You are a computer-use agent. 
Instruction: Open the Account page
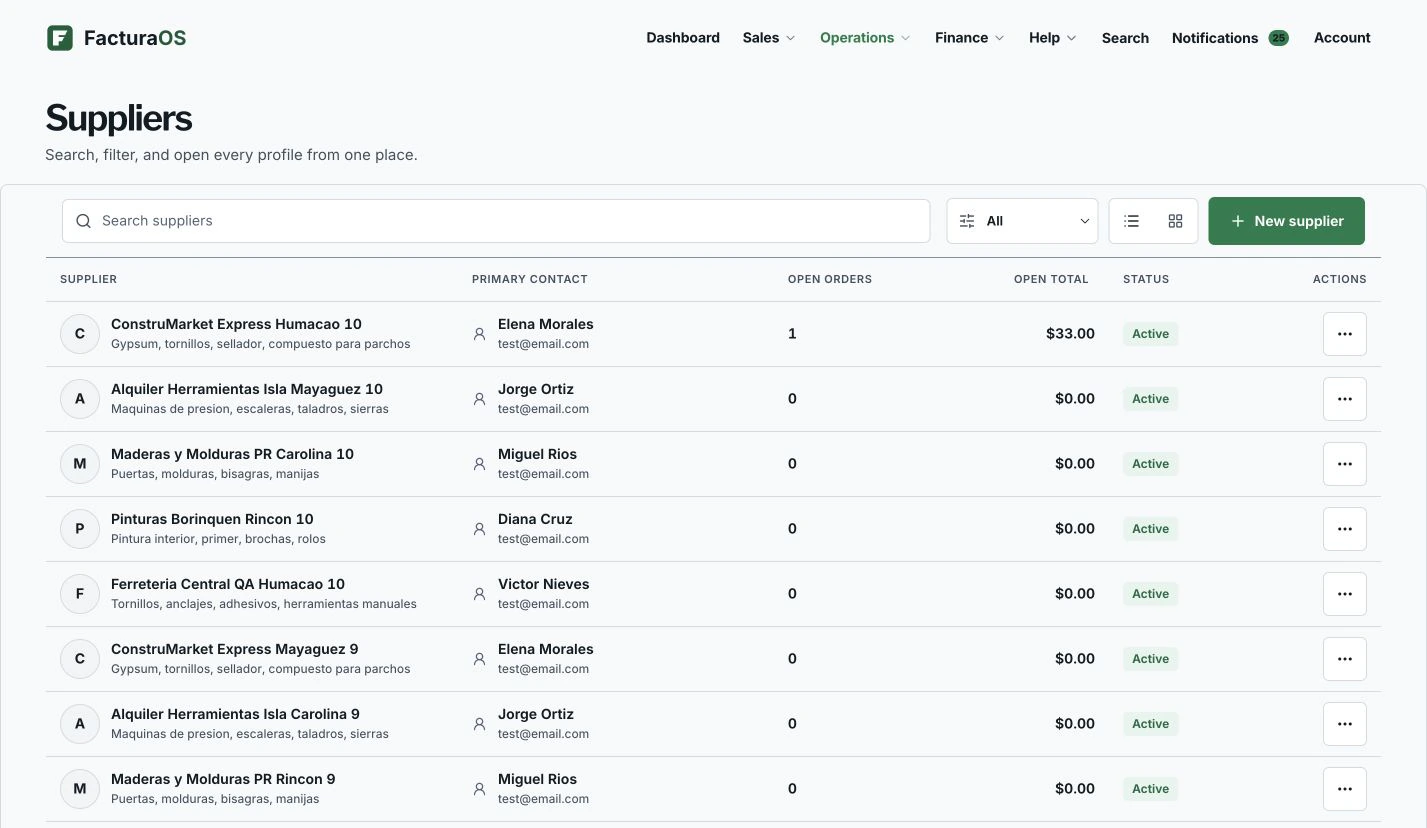(x=1342, y=38)
